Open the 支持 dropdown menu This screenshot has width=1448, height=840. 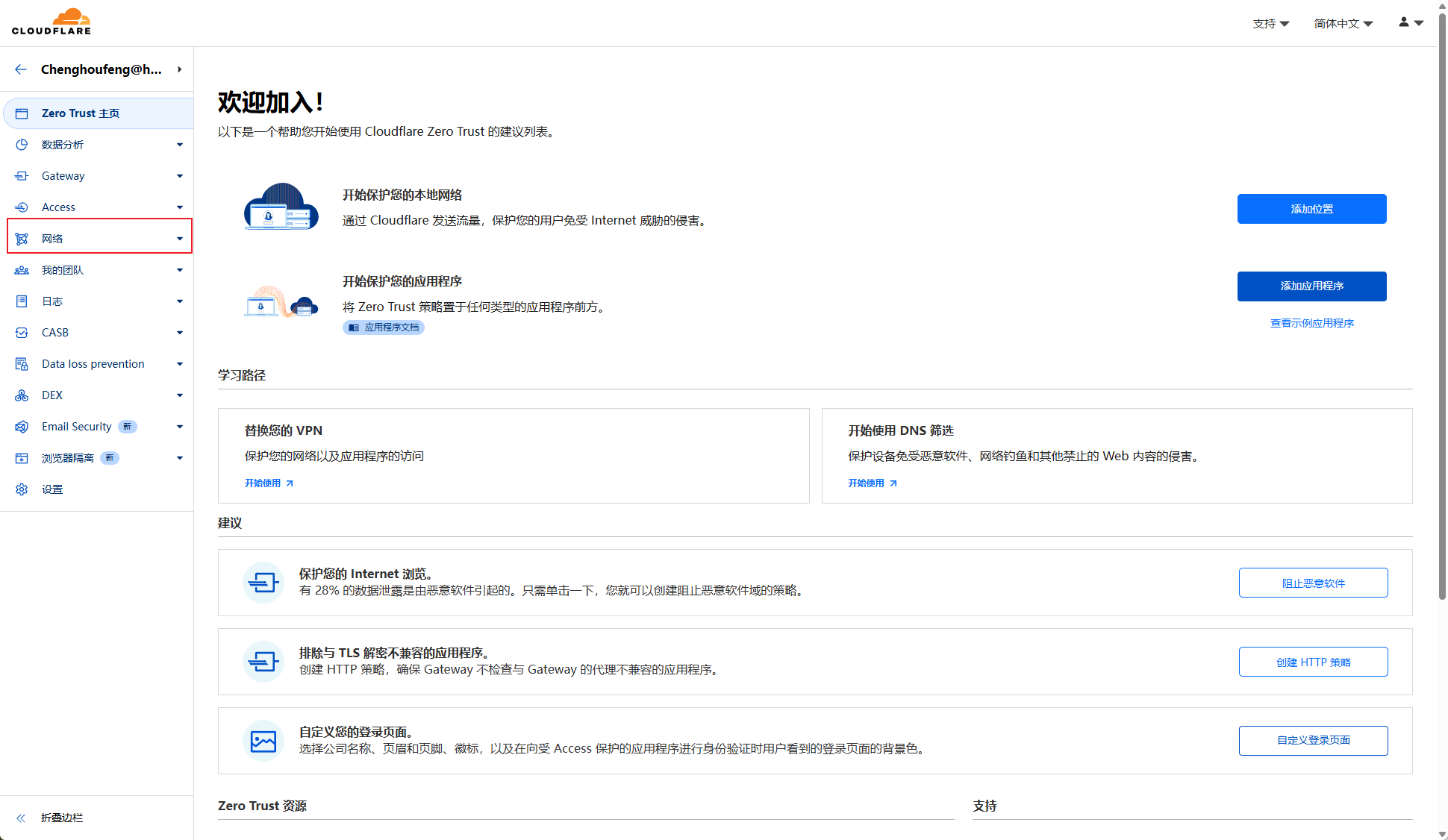pos(1270,24)
